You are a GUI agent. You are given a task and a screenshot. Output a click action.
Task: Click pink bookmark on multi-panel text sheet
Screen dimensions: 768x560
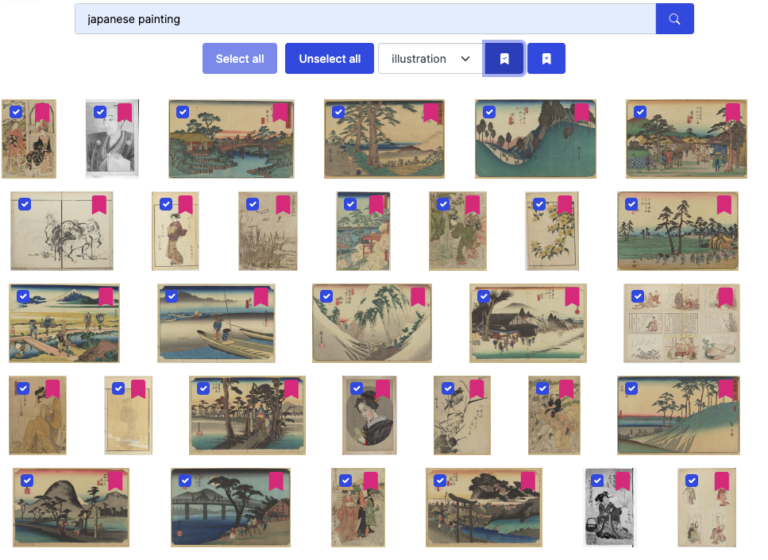pyautogui.click(x=725, y=297)
